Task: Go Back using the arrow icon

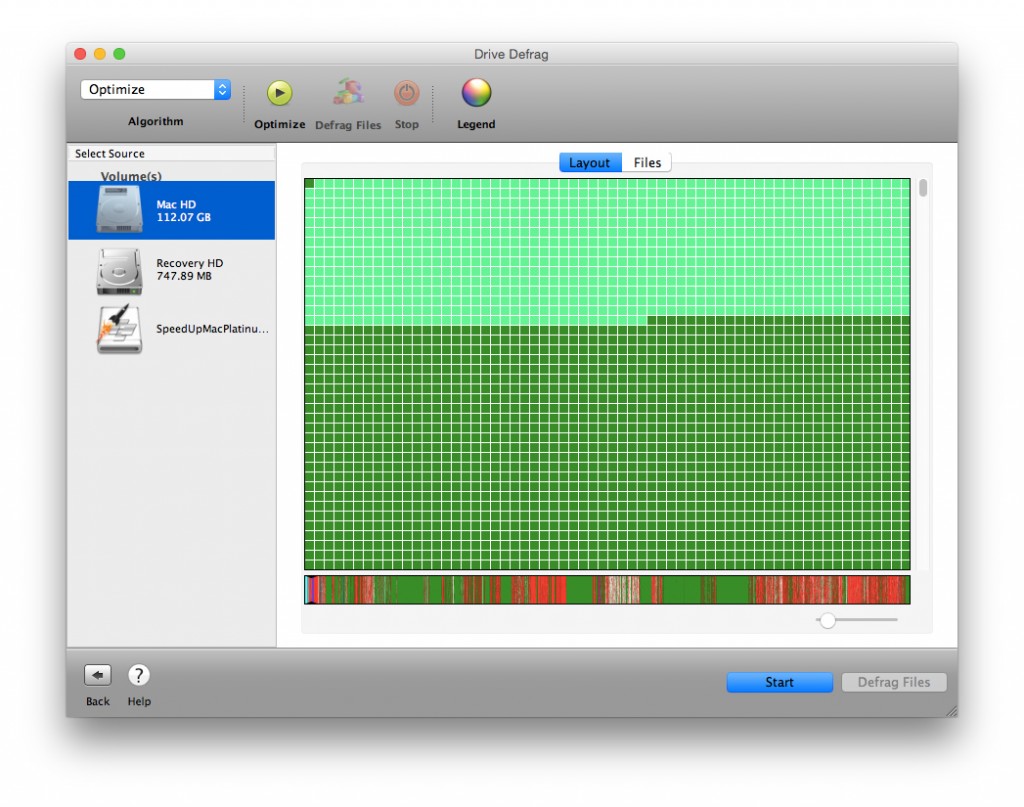Action: click(97, 675)
